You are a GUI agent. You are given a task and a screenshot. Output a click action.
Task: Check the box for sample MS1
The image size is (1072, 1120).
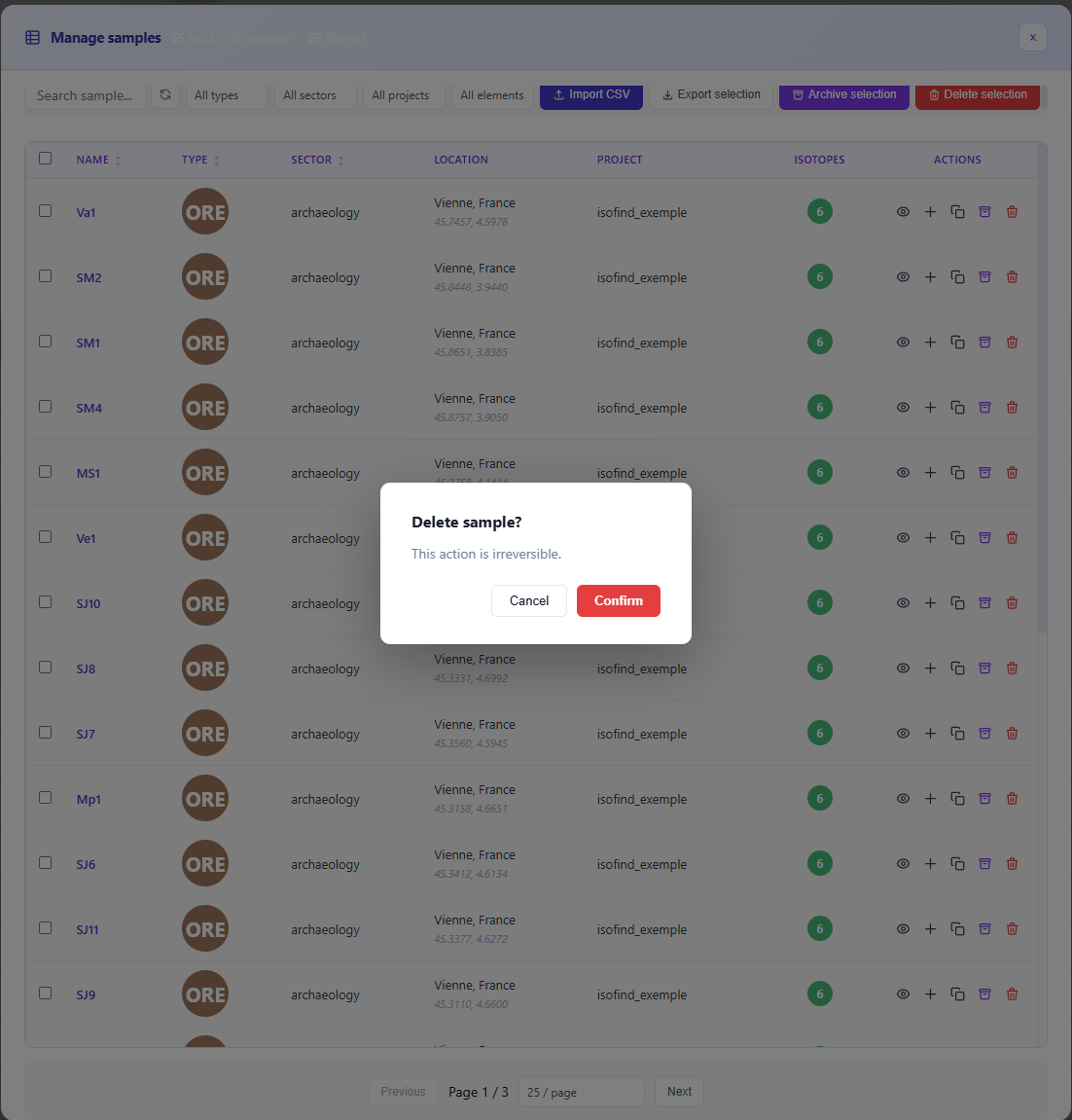click(x=46, y=472)
